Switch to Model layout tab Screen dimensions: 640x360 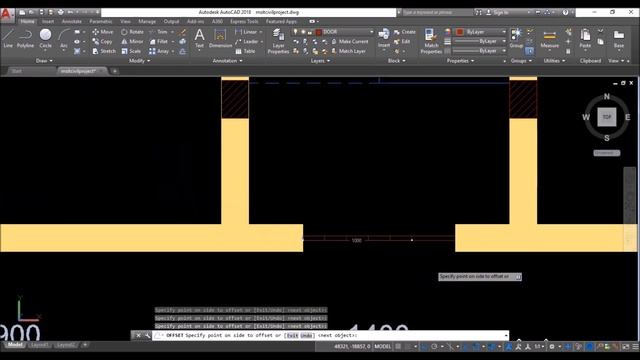click(15, 345)
